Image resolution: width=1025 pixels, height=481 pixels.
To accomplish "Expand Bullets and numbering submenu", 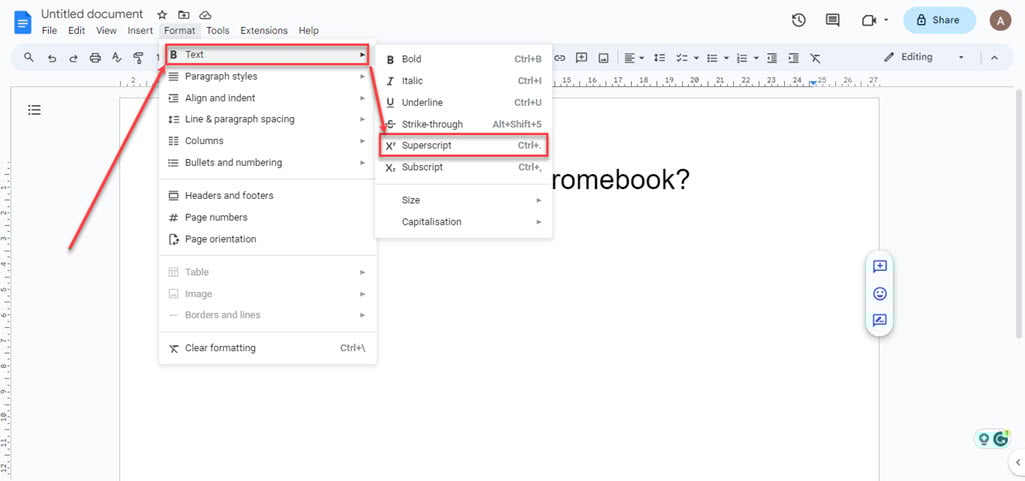I will 267,163.
